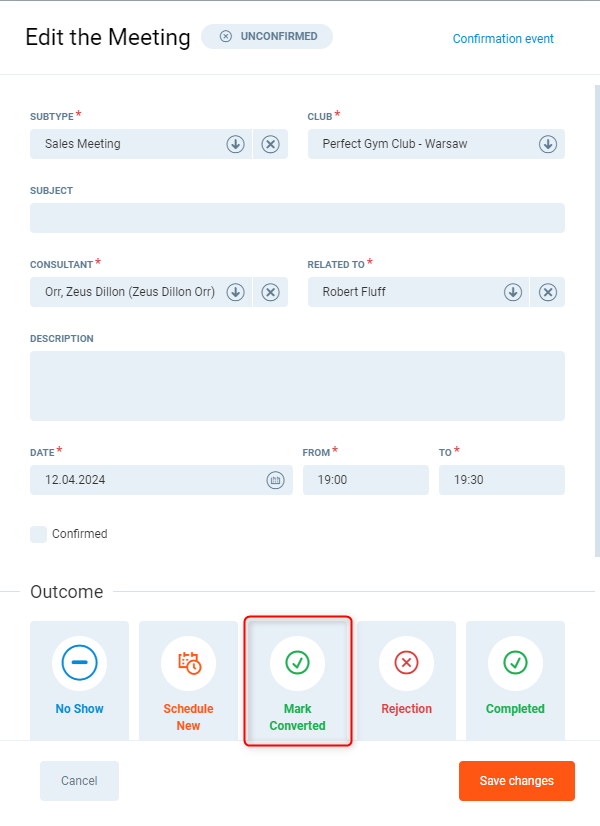
Task: Open the date picker calendar icon
Action: 275,480
